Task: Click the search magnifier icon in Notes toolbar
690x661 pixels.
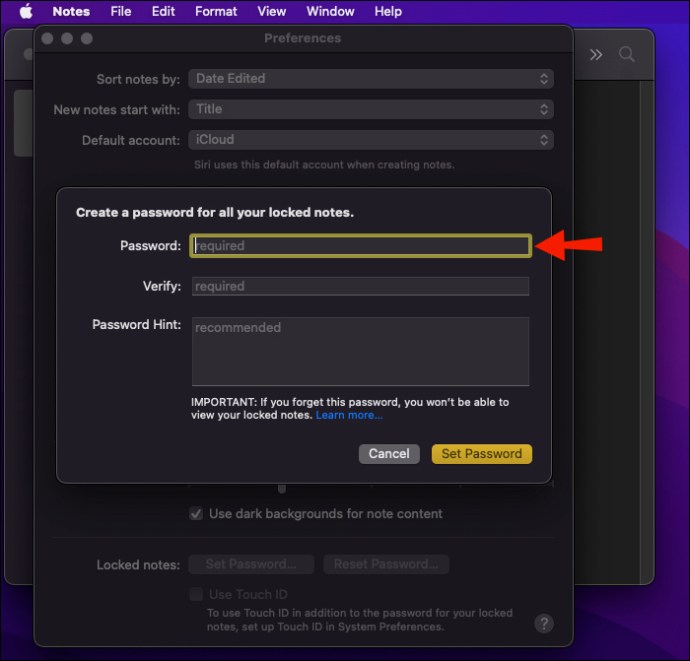Action: tap(627, 55)
